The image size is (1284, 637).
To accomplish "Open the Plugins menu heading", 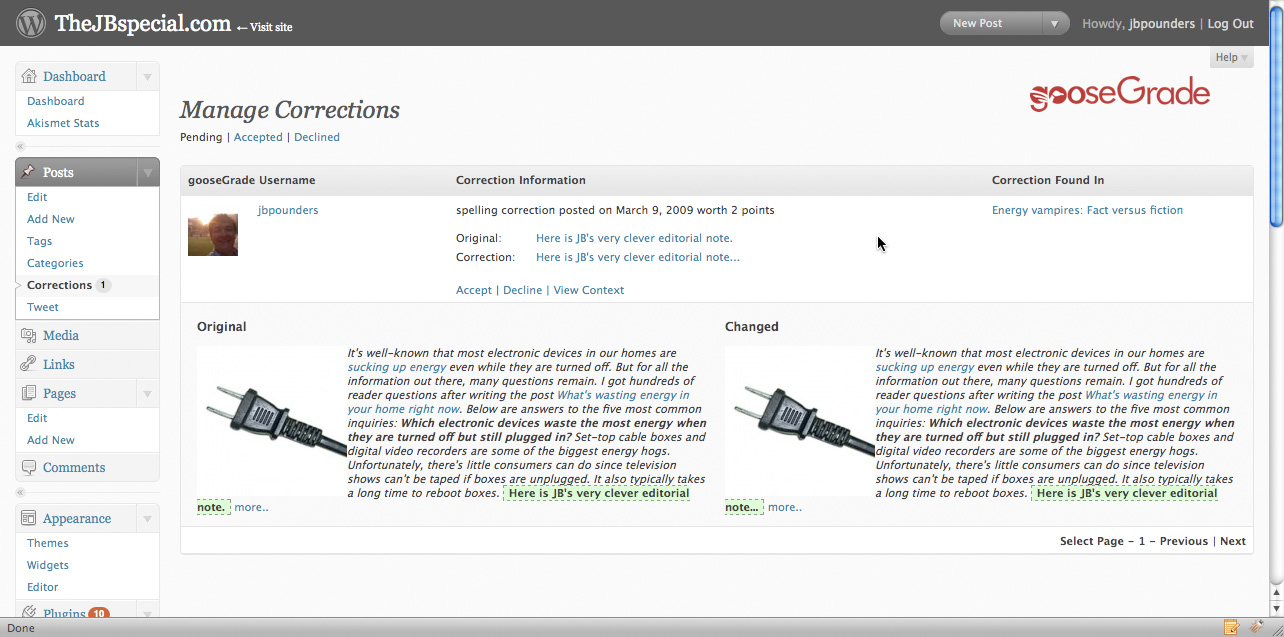I will click(x=64, y=612).
